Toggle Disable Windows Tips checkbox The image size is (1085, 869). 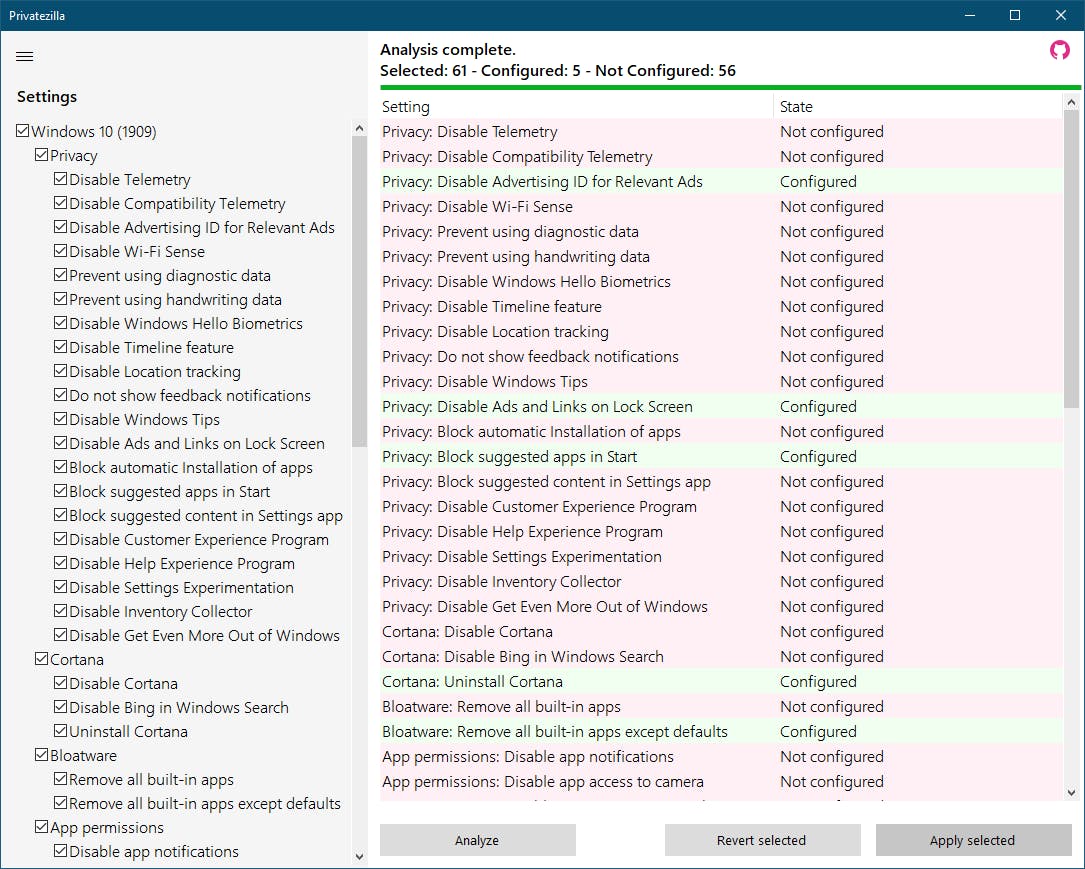click(x=60, y=419)
